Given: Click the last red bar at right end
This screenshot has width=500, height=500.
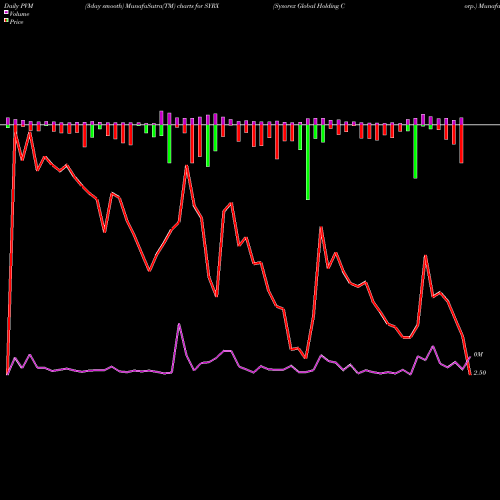Looking at the screenshot, I should tap(461, 144).
